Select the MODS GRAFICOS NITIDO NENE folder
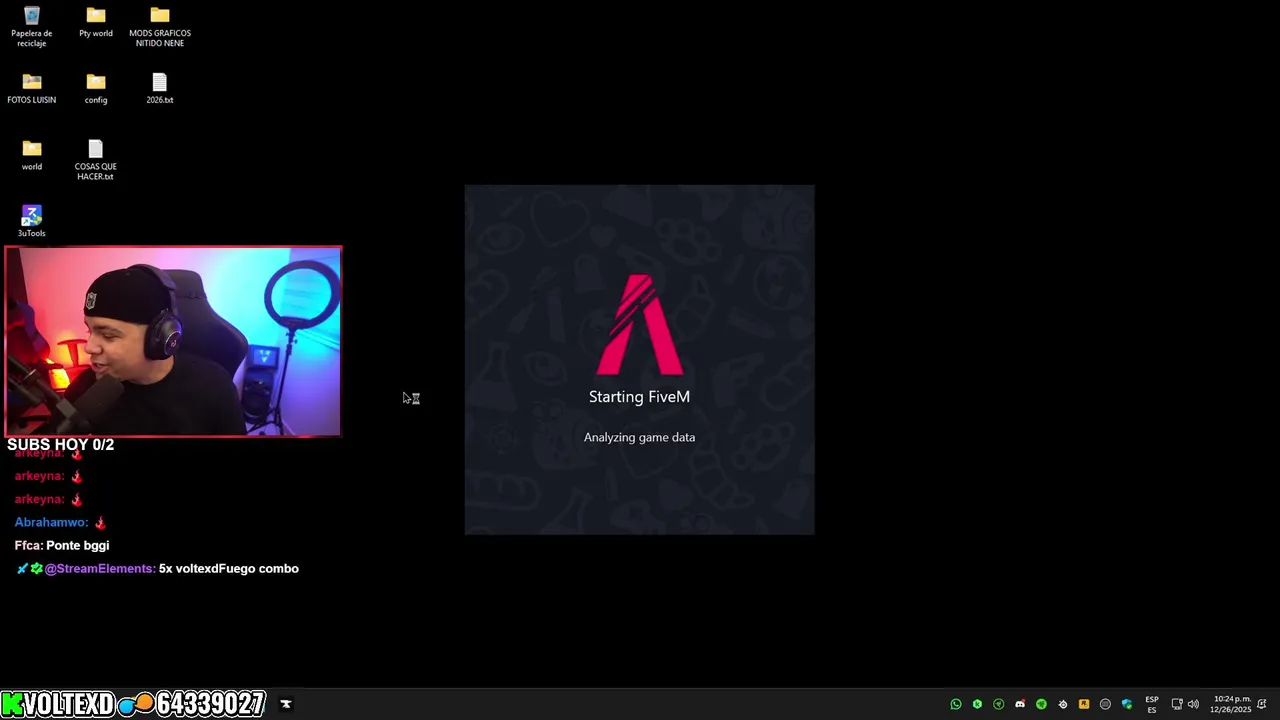This screenshot has height=720, width=1280. pyautogui.click(x=160, y=26)
